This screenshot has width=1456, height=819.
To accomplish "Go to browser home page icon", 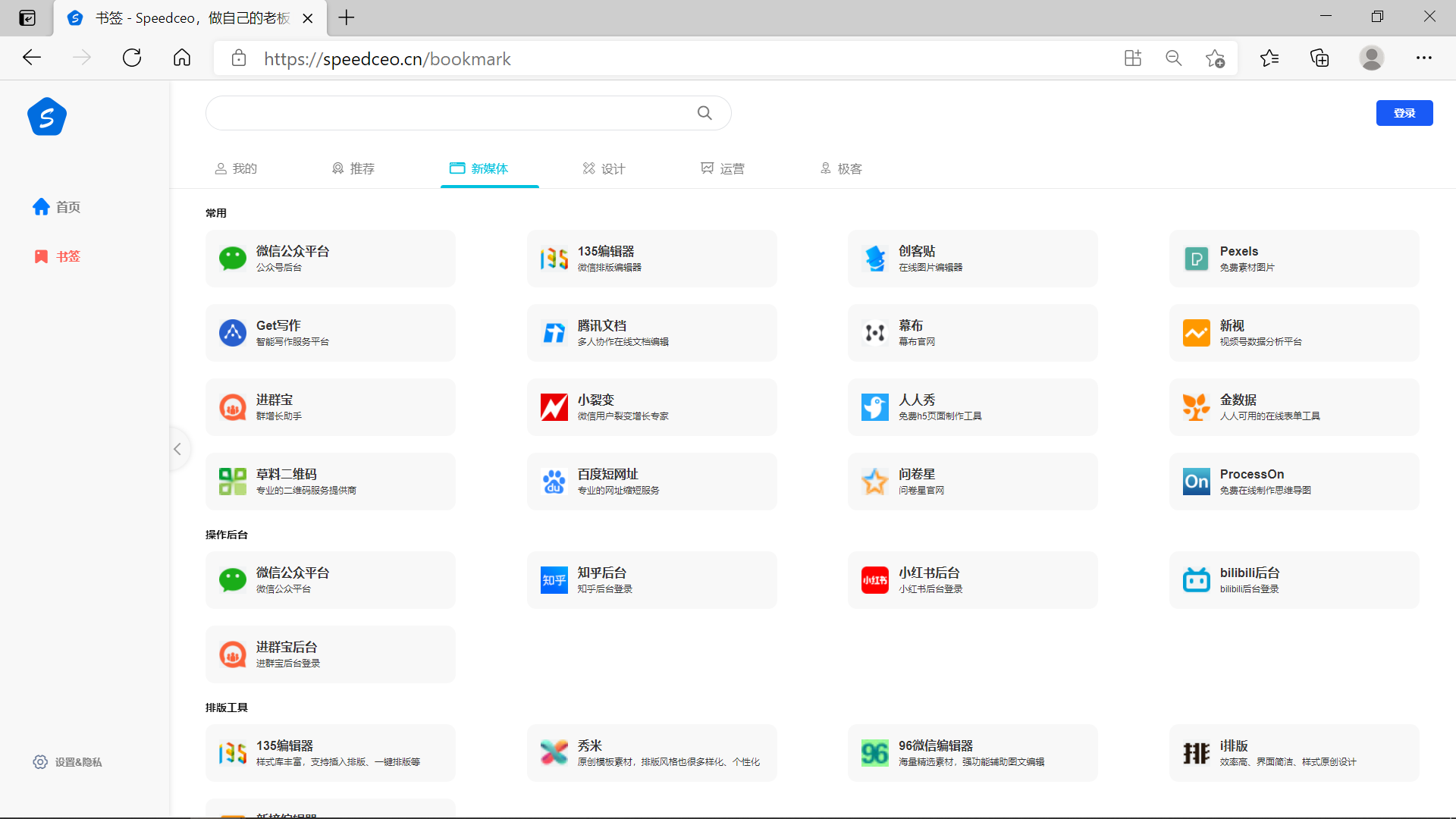I will coord(182,58).
